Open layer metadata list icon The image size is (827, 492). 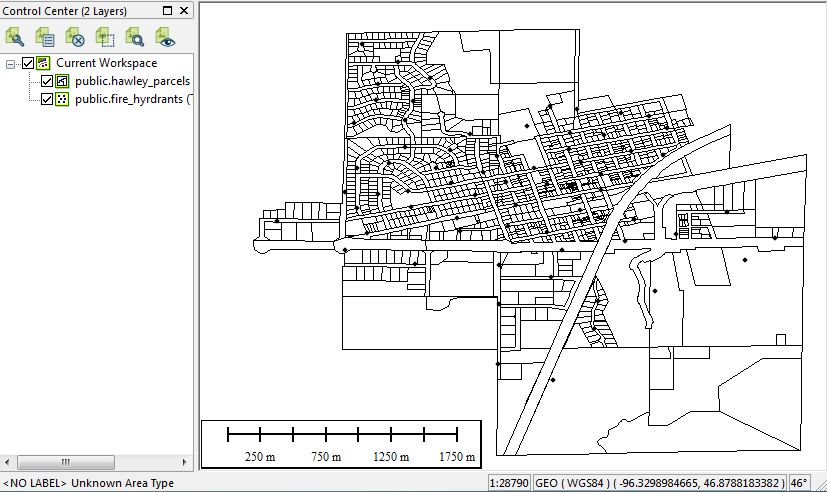point(45,38)
